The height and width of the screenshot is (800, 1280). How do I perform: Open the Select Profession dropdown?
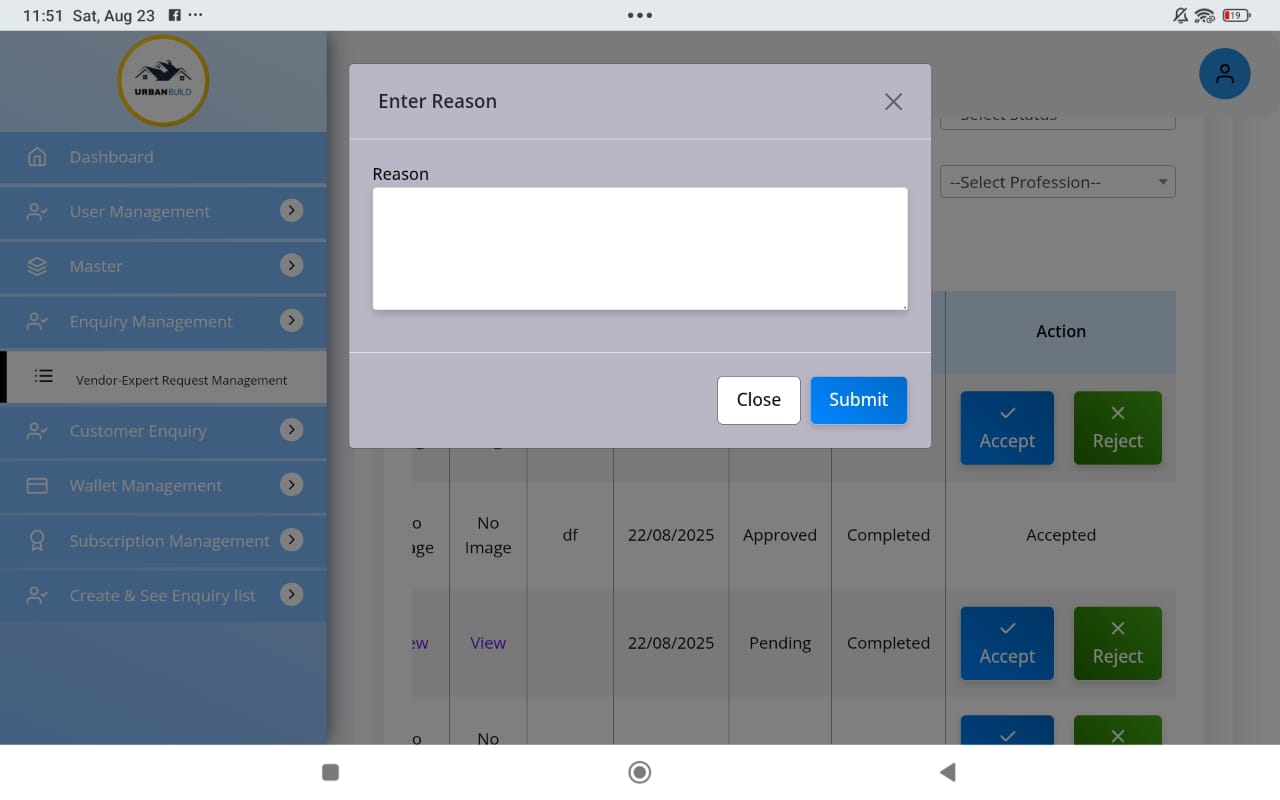(x=1057, y=182)
